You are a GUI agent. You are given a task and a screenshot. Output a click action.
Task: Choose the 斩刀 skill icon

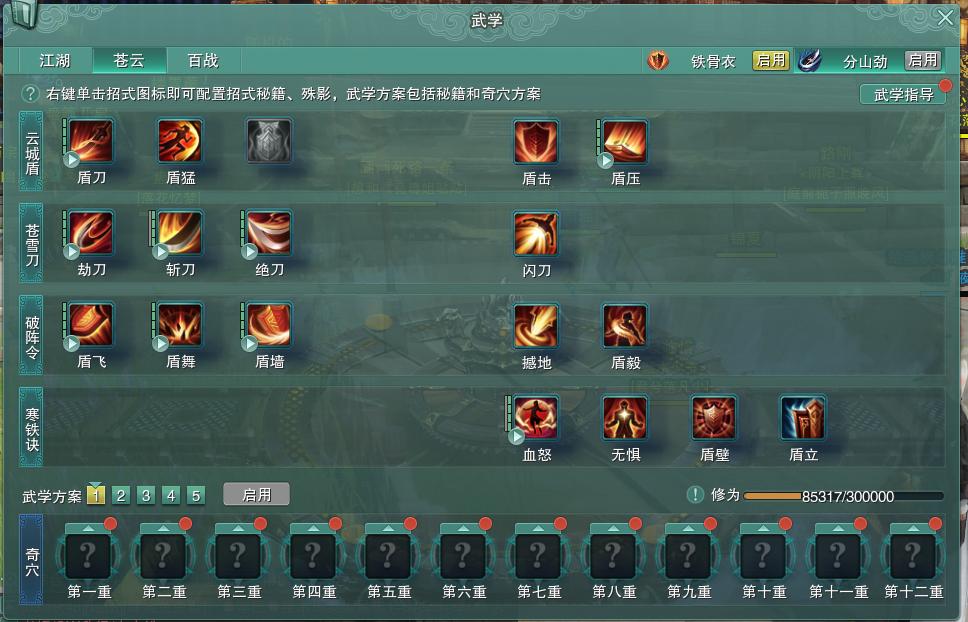[x=180, y=233]
